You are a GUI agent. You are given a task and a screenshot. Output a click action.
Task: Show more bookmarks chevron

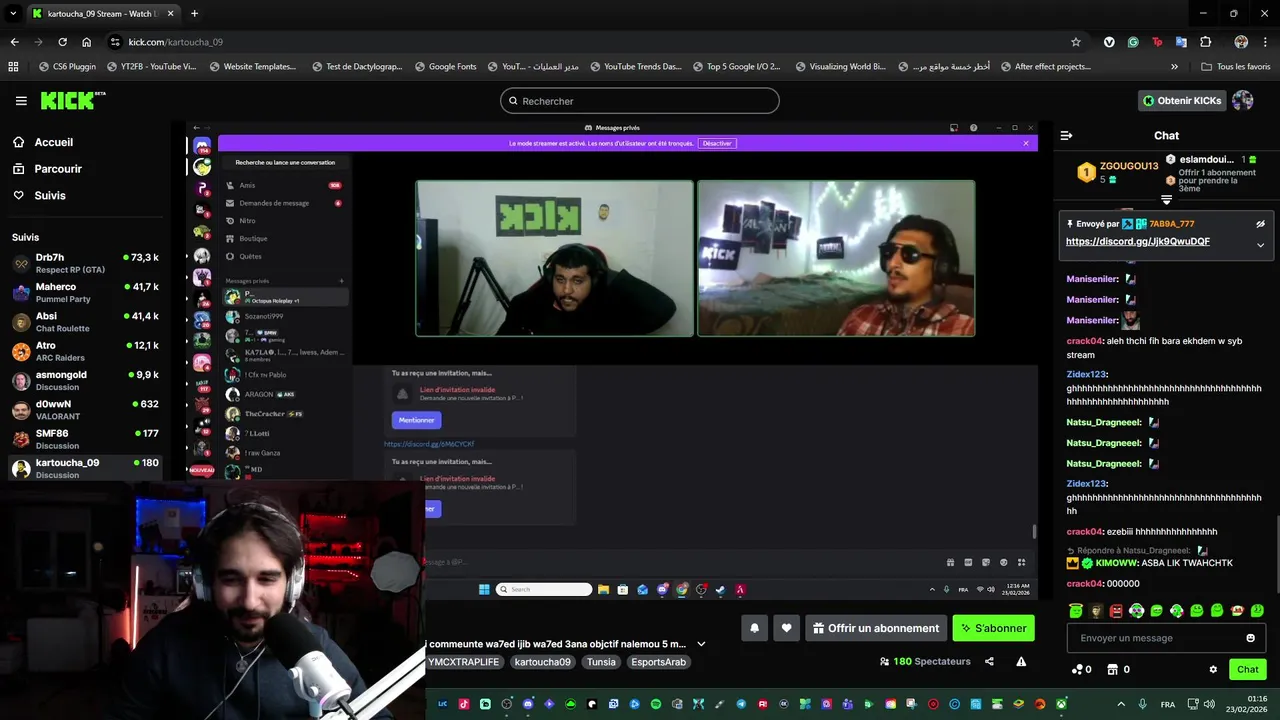pos(1174,67)
